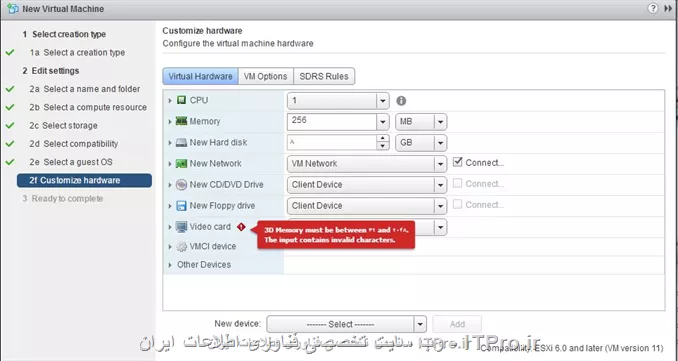Image resolution: width=678 pixels, height=361 pixels.
Task: Open the VM Network dropdown
Action: (x=367, y=164)
